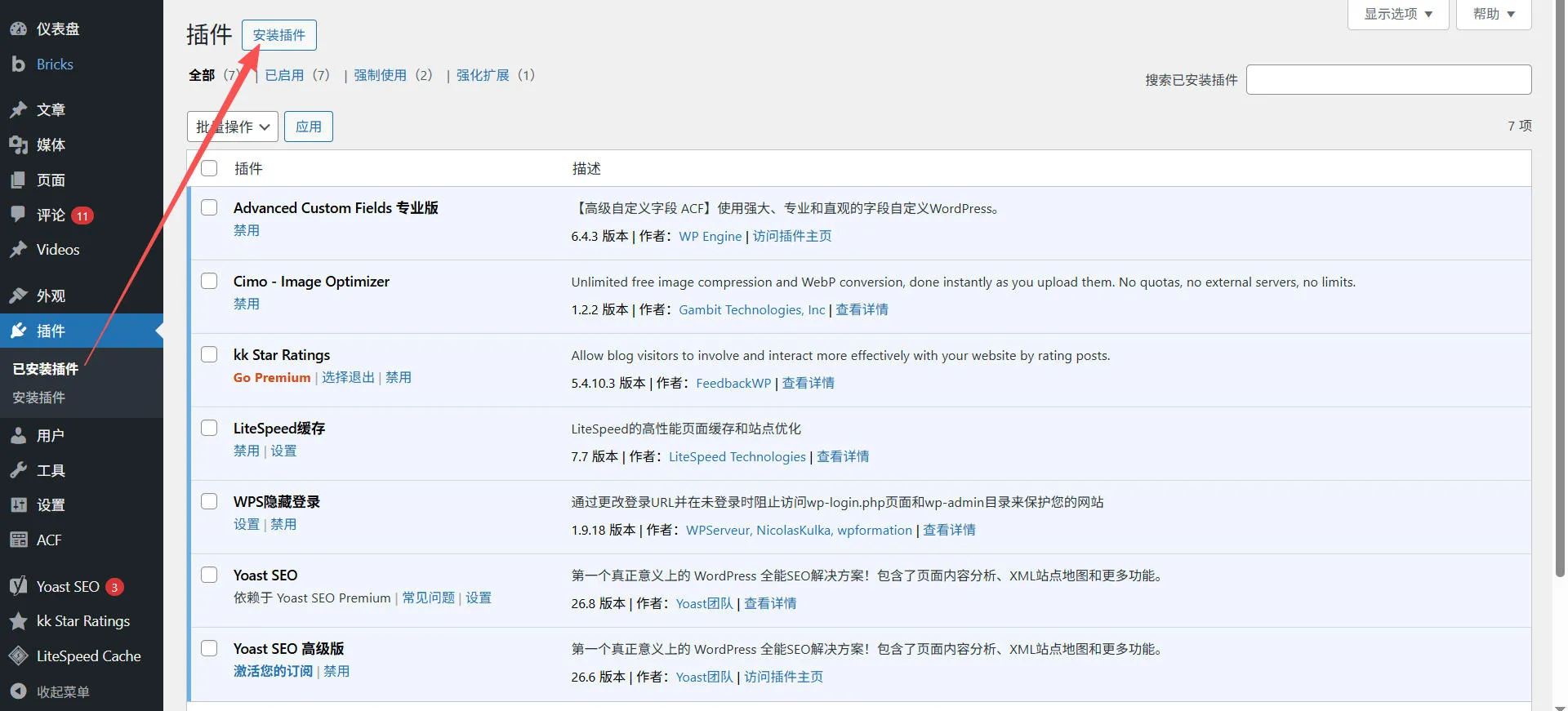
Task: Visit 访问插件主页 for Yoast SEO 高级版
Action: coord(783,677)
